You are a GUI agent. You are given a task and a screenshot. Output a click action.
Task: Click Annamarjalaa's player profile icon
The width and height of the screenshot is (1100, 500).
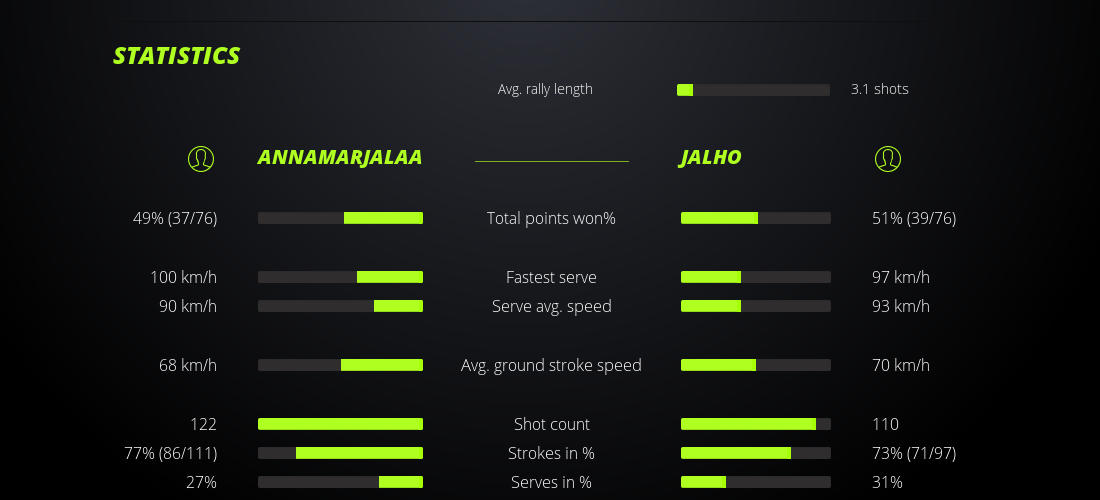[201, 158]
